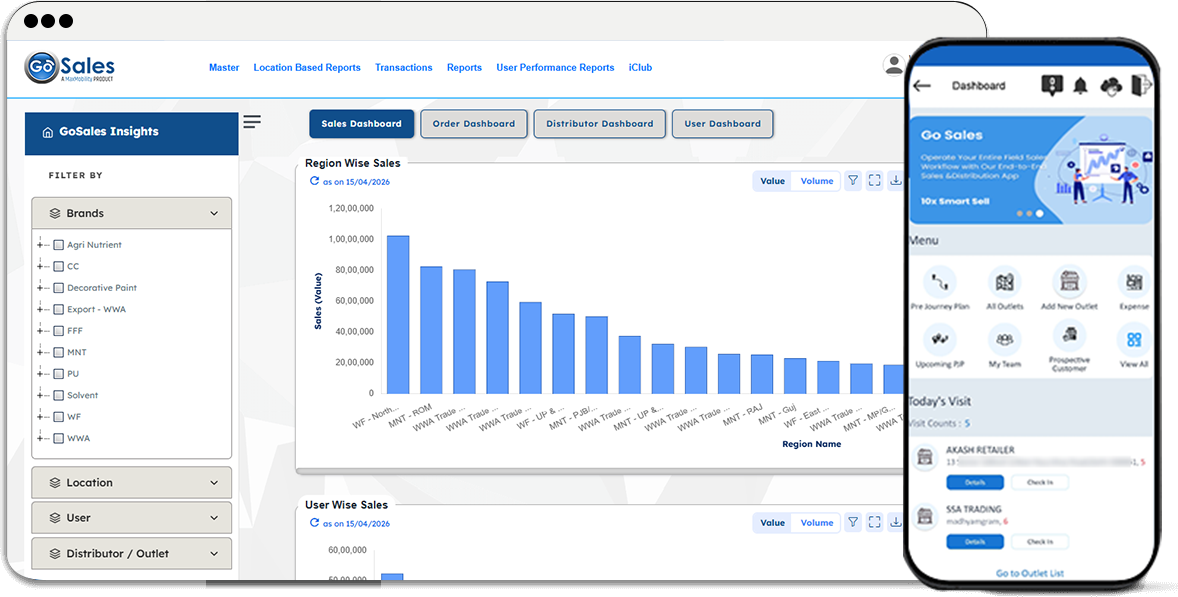Tap Add New Outlet icon
1178x597 pixels.
click(x=1069, y=282)
